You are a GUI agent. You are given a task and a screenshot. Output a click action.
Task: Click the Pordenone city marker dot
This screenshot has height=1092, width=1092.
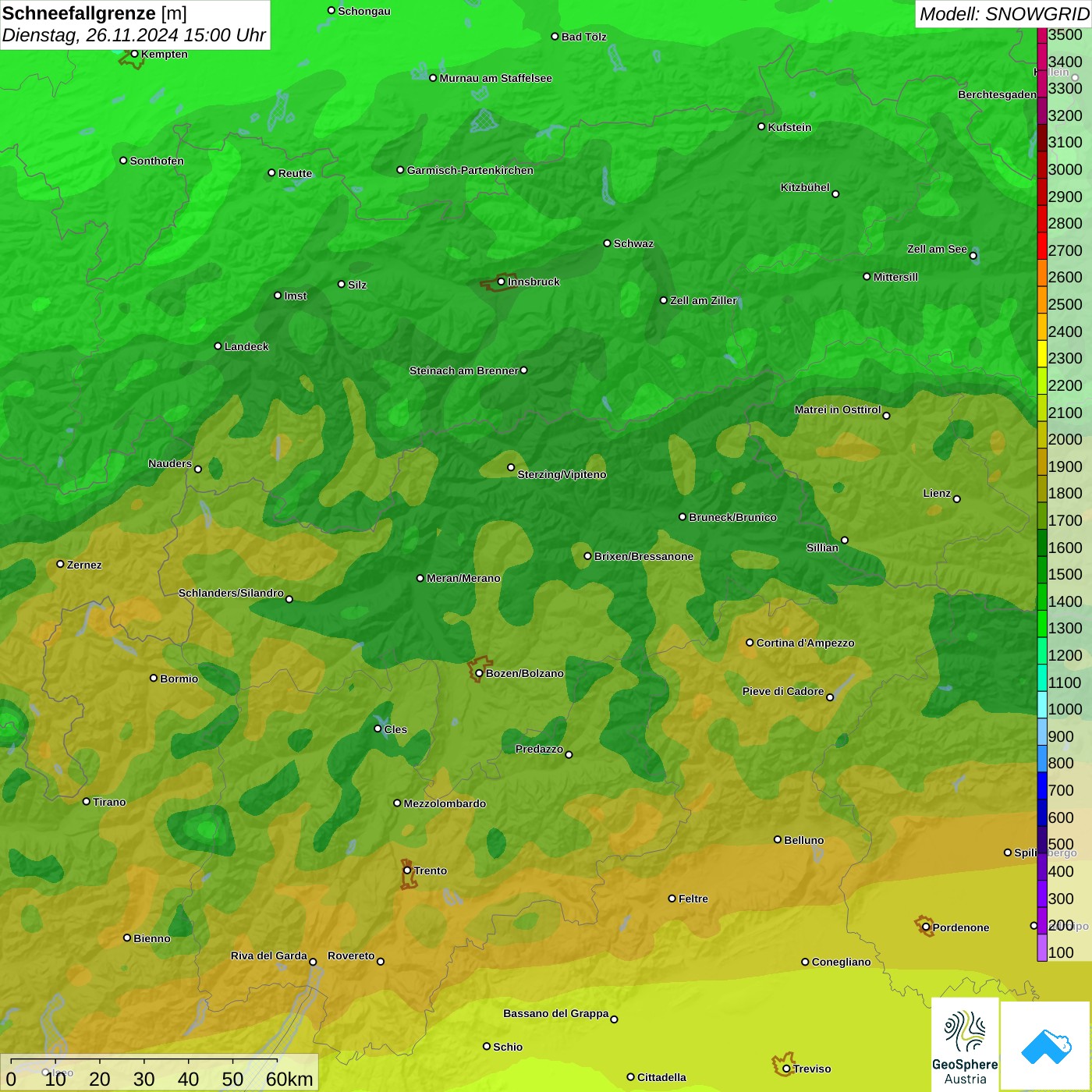[x=926, y=927]
